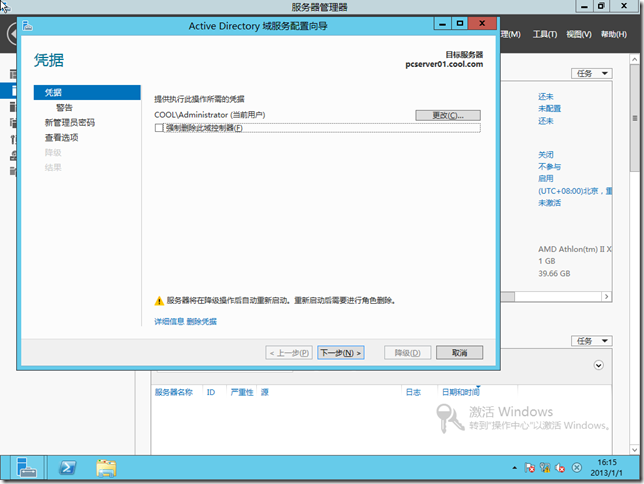Image resolution: width=644 pixels, height=484 pixels.
Task: Show hidden tray icons arrow
Action: [x=514, y=468]
